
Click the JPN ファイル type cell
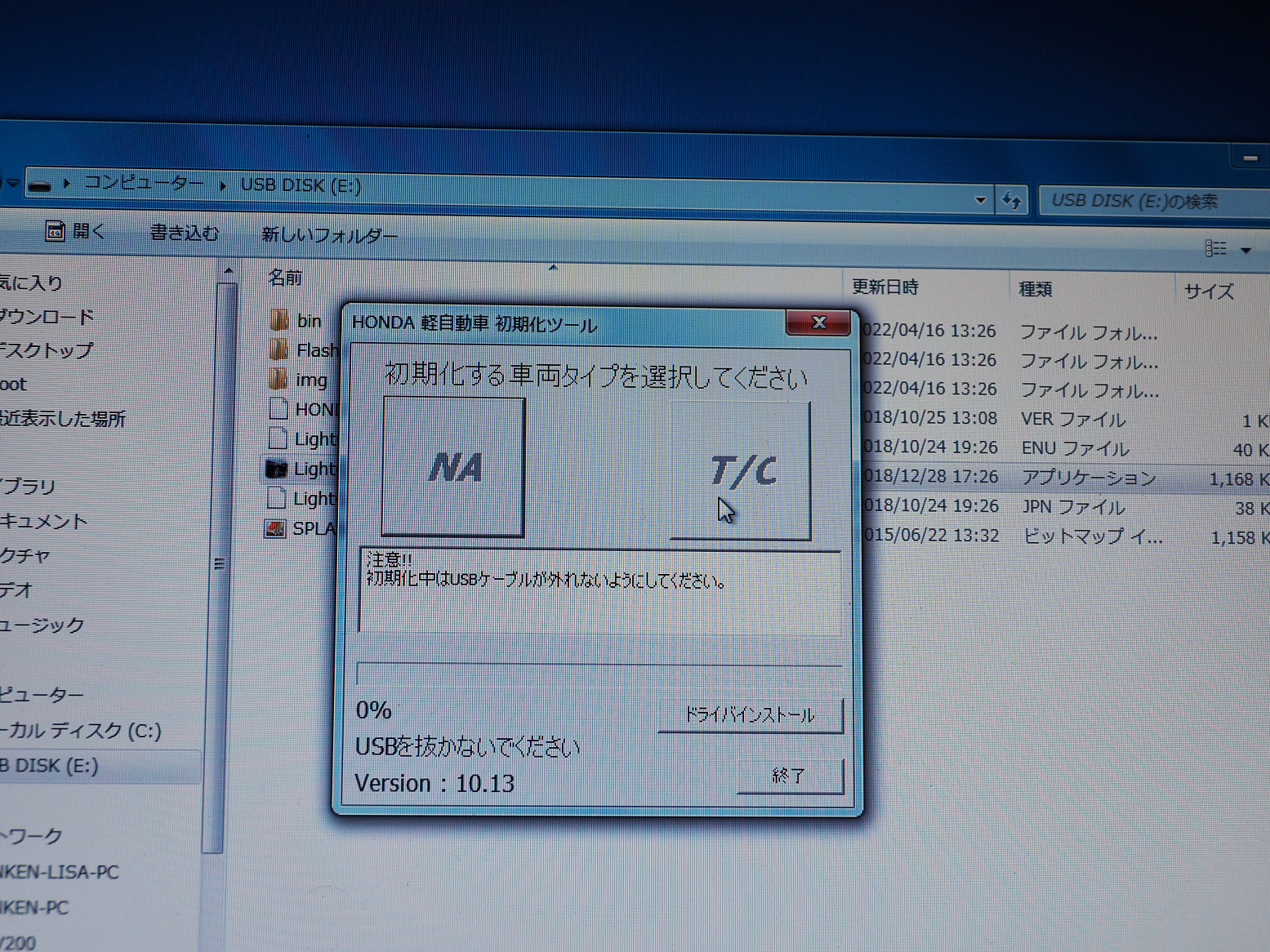point(1073,507)
